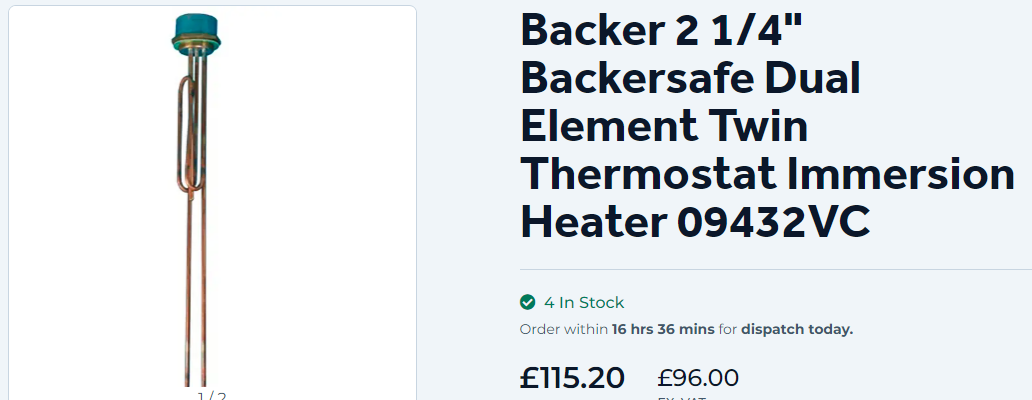This screenshot has height=400, width=1032.
Task: Click "Element Twin" in the product title
Action: [664, 127]
